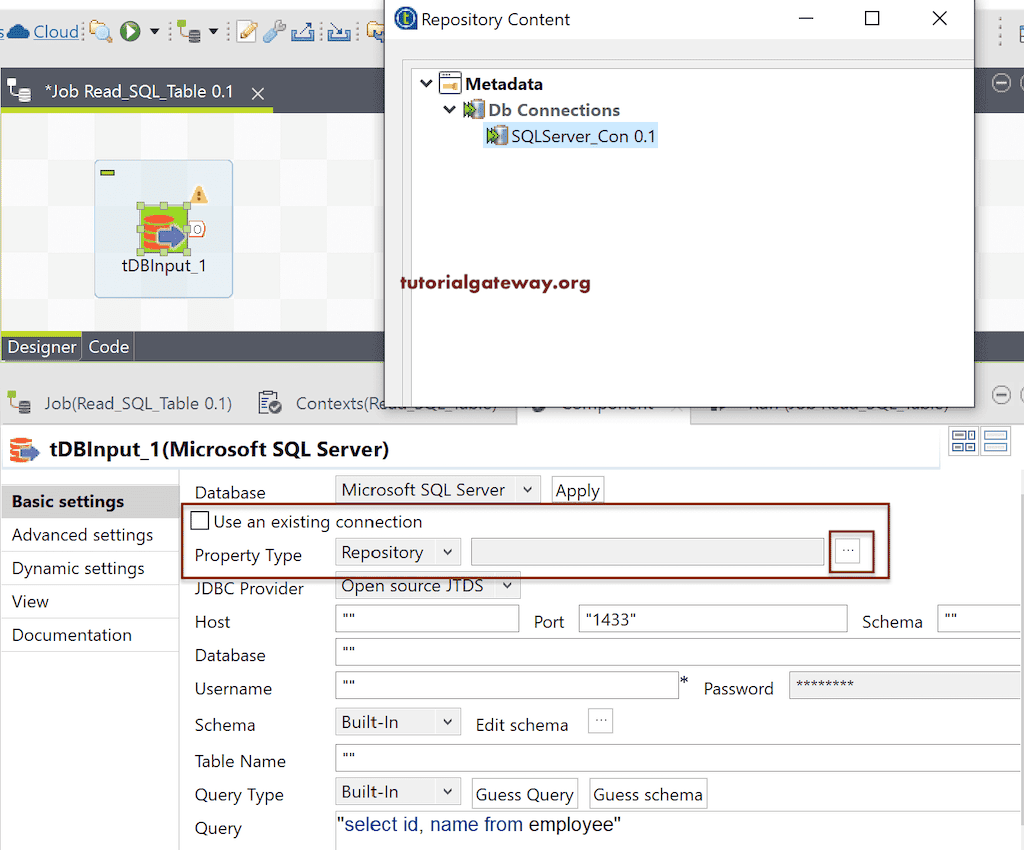Run the job using the green play icon

130,31
